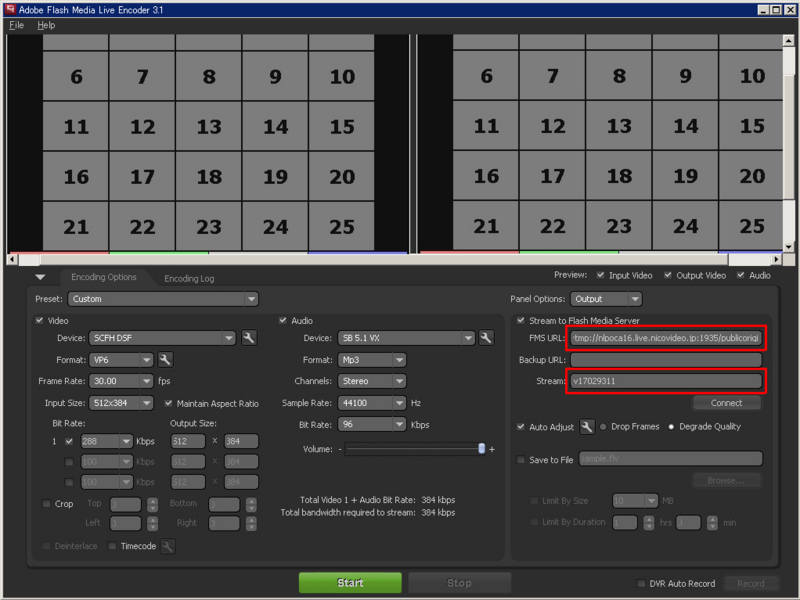800x600 pixels.
Task: Open the audio Device SB 5.1 VX dropdown
Action: pos(406,338)
